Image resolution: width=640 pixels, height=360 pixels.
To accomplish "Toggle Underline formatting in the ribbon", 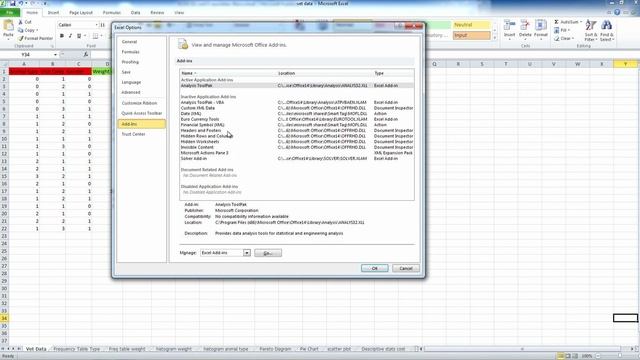I will pyautogui.click(x=79, y=36).
